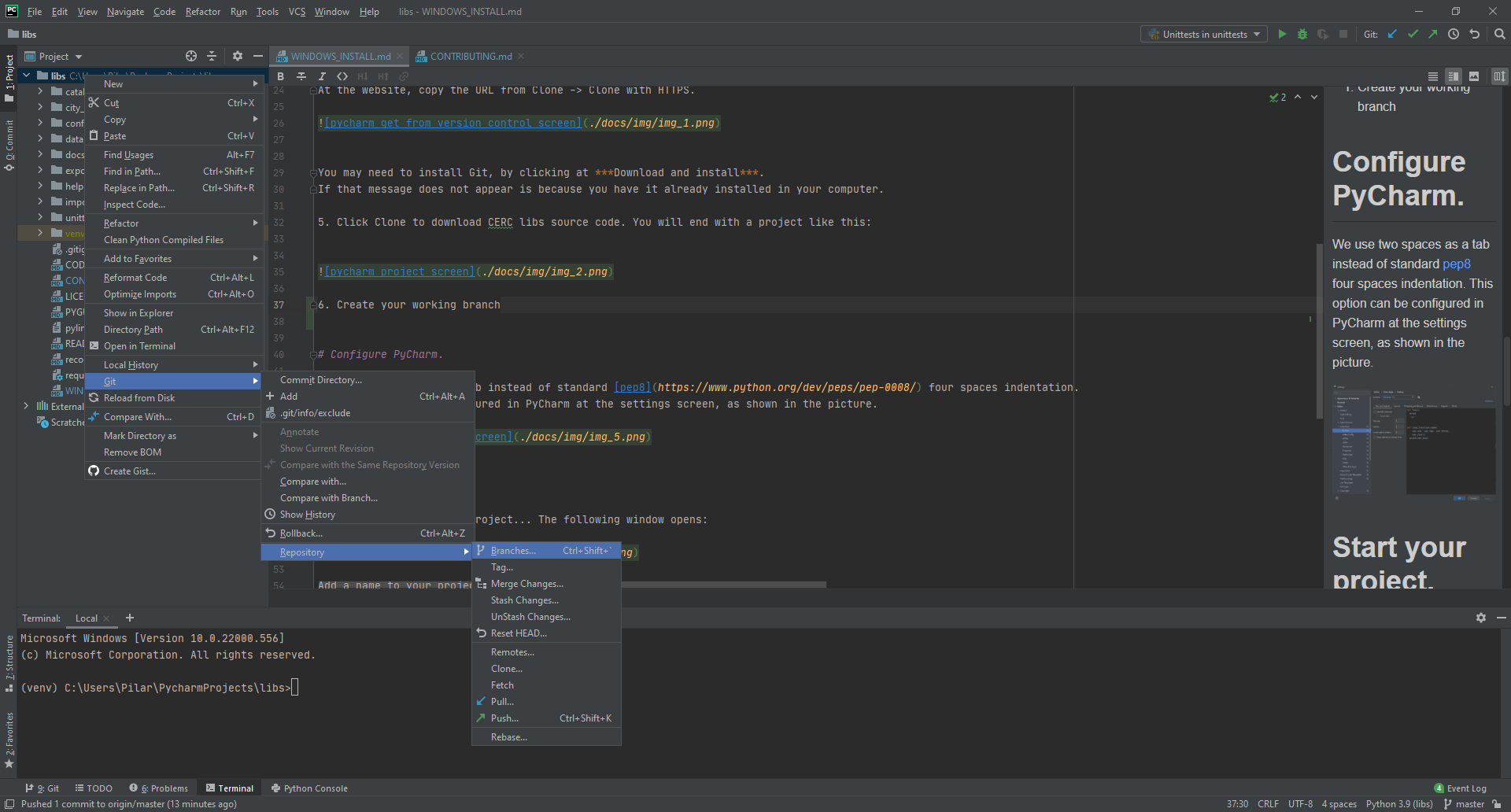Open Search Everywhere magnifier
Screen dimensions: 1511x812
[1499, 34]
